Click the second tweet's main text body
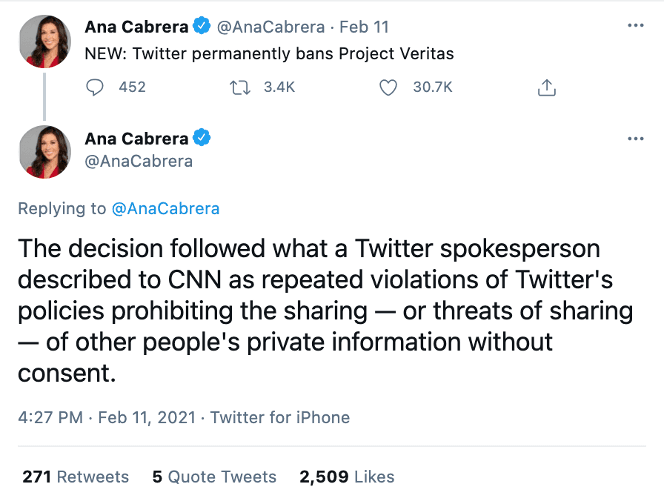This screenshot has height=504, width=664. tap(325, 311)
